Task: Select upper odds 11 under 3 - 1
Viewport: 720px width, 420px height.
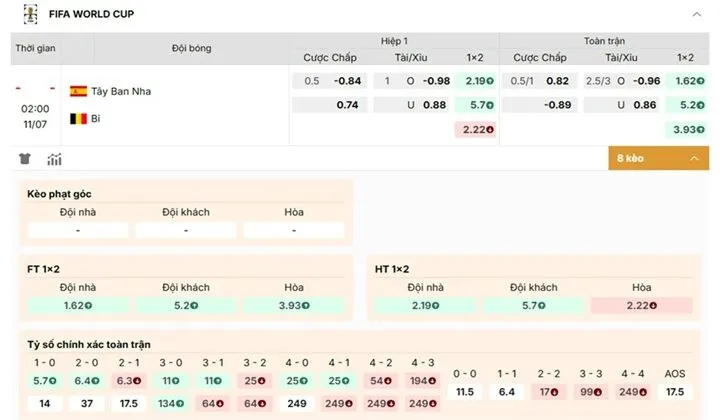Action: [x=213, y=381]
